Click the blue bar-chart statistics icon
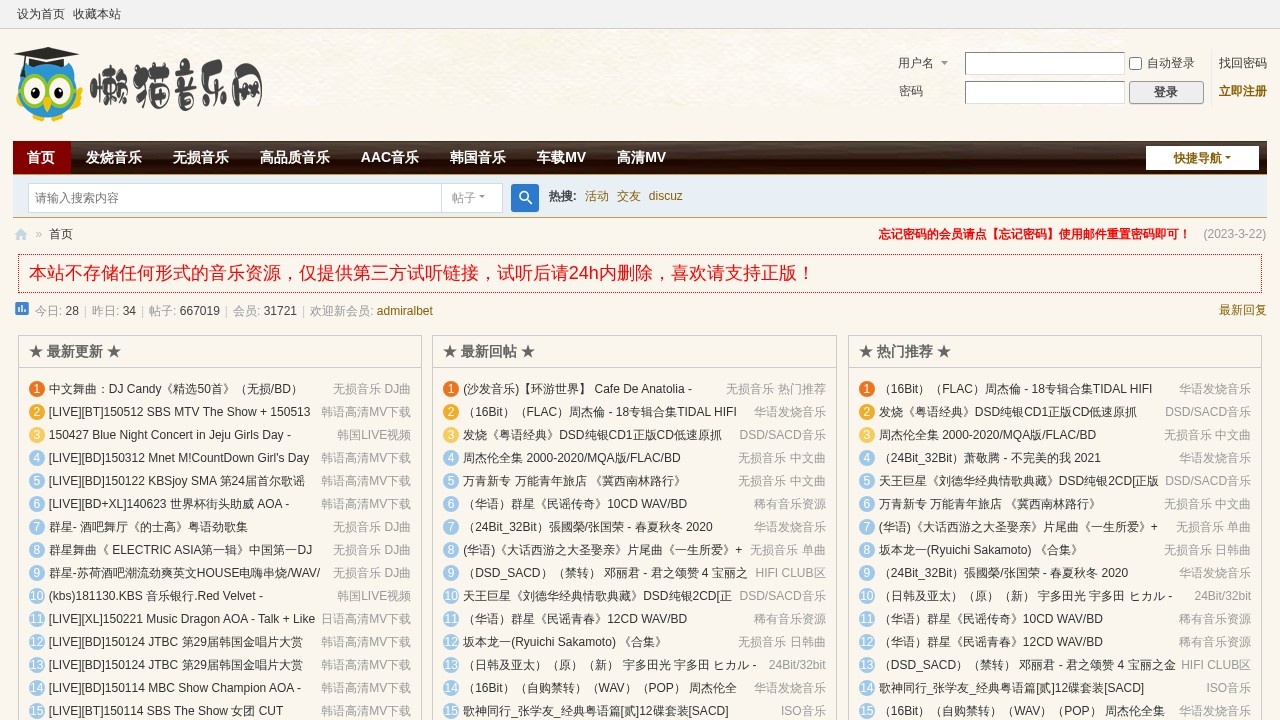The width and height of the screenshot is (1280, 720). tap(21, 308)
